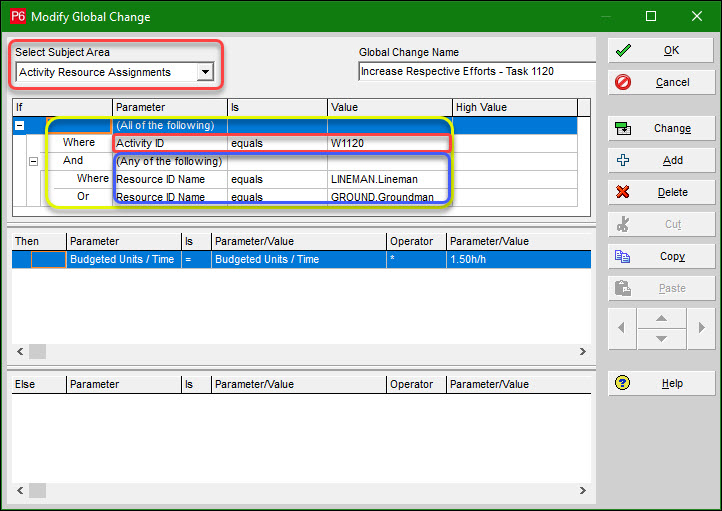Click the Global Change Name text field
This screenshot has height=511, width=722.
[476, 72]
